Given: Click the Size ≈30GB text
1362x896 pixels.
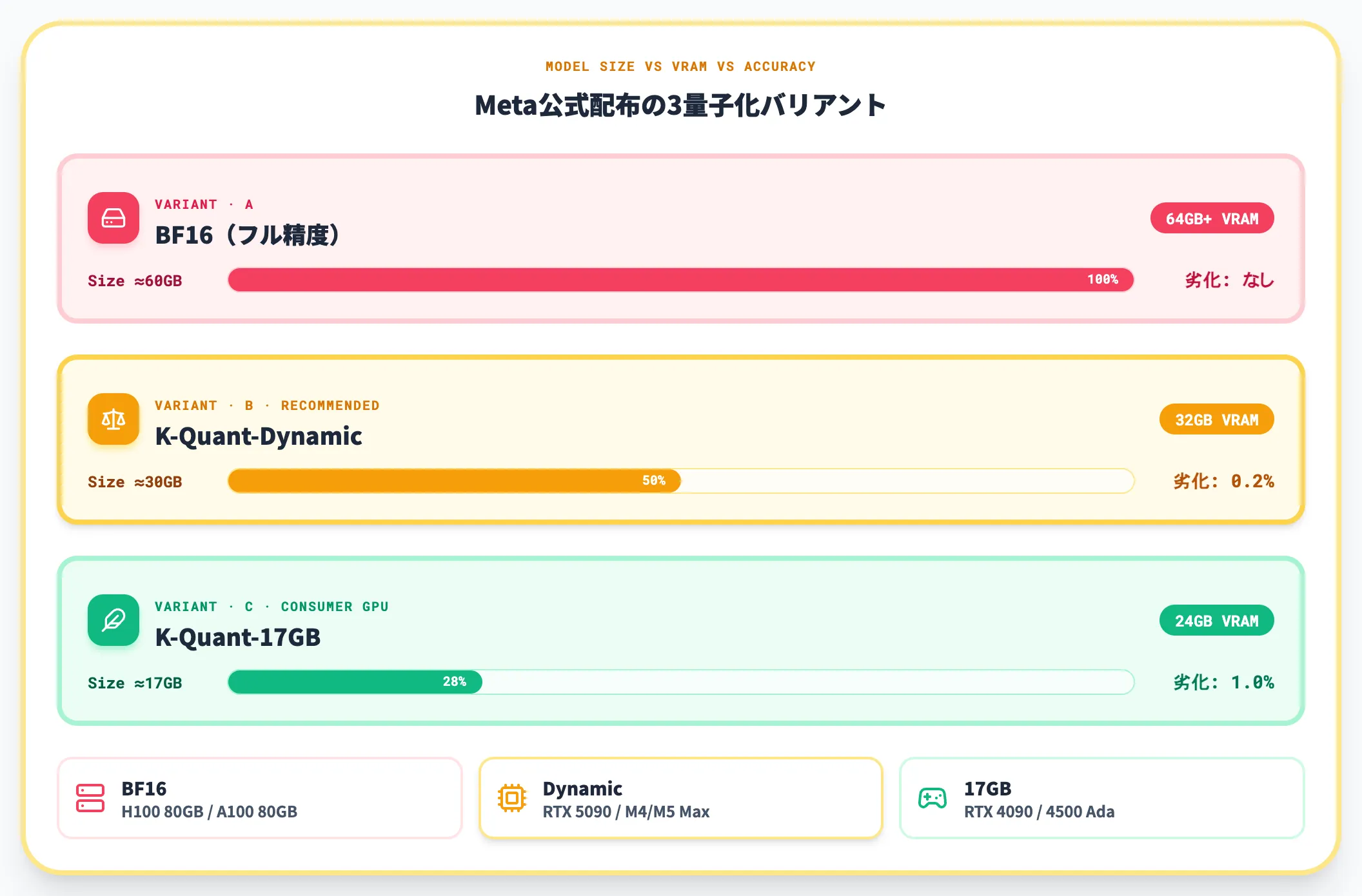Looking at the screenshot, I should click(135, 482).
